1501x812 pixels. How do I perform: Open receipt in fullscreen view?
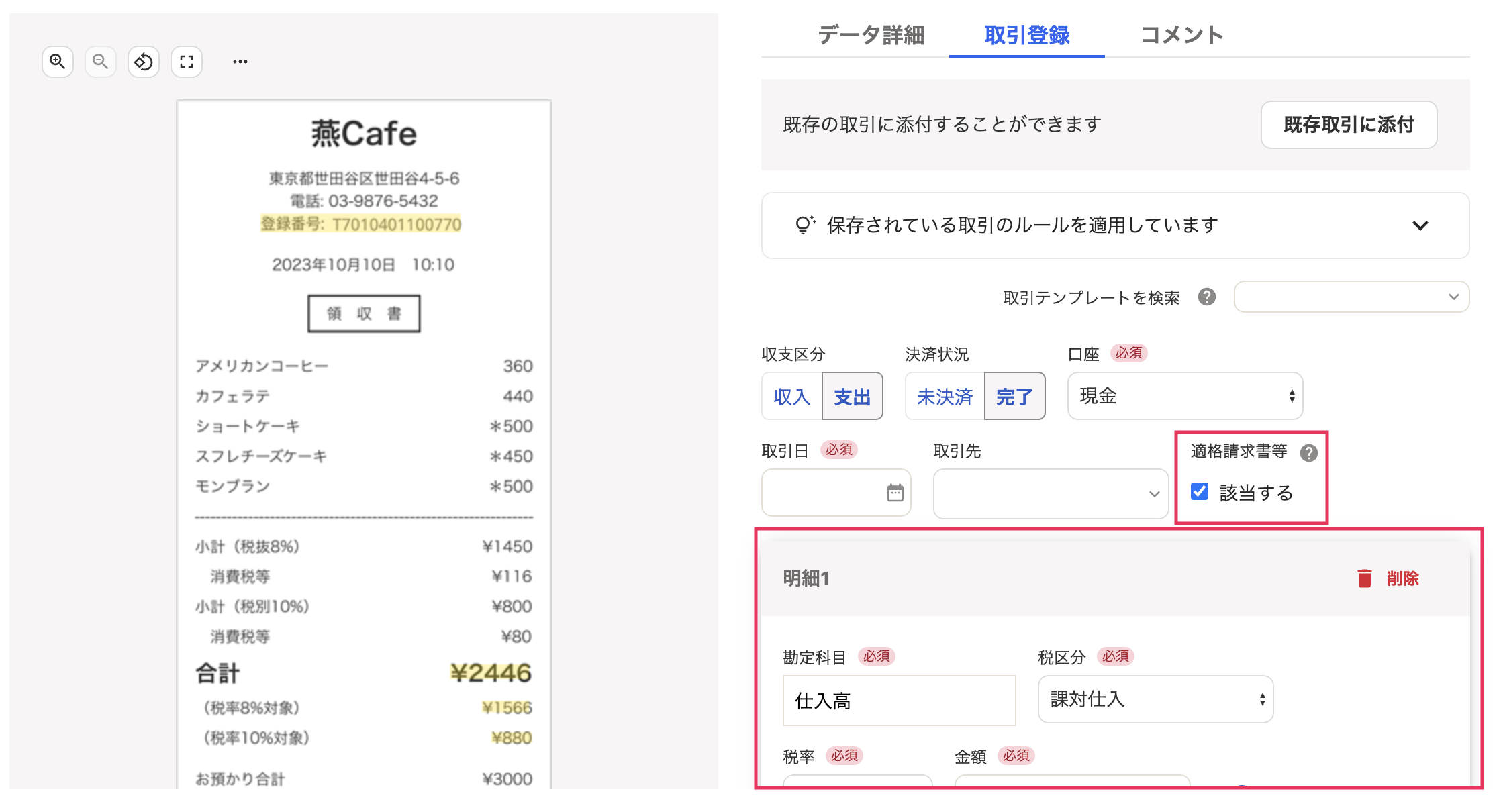(187, 62)
